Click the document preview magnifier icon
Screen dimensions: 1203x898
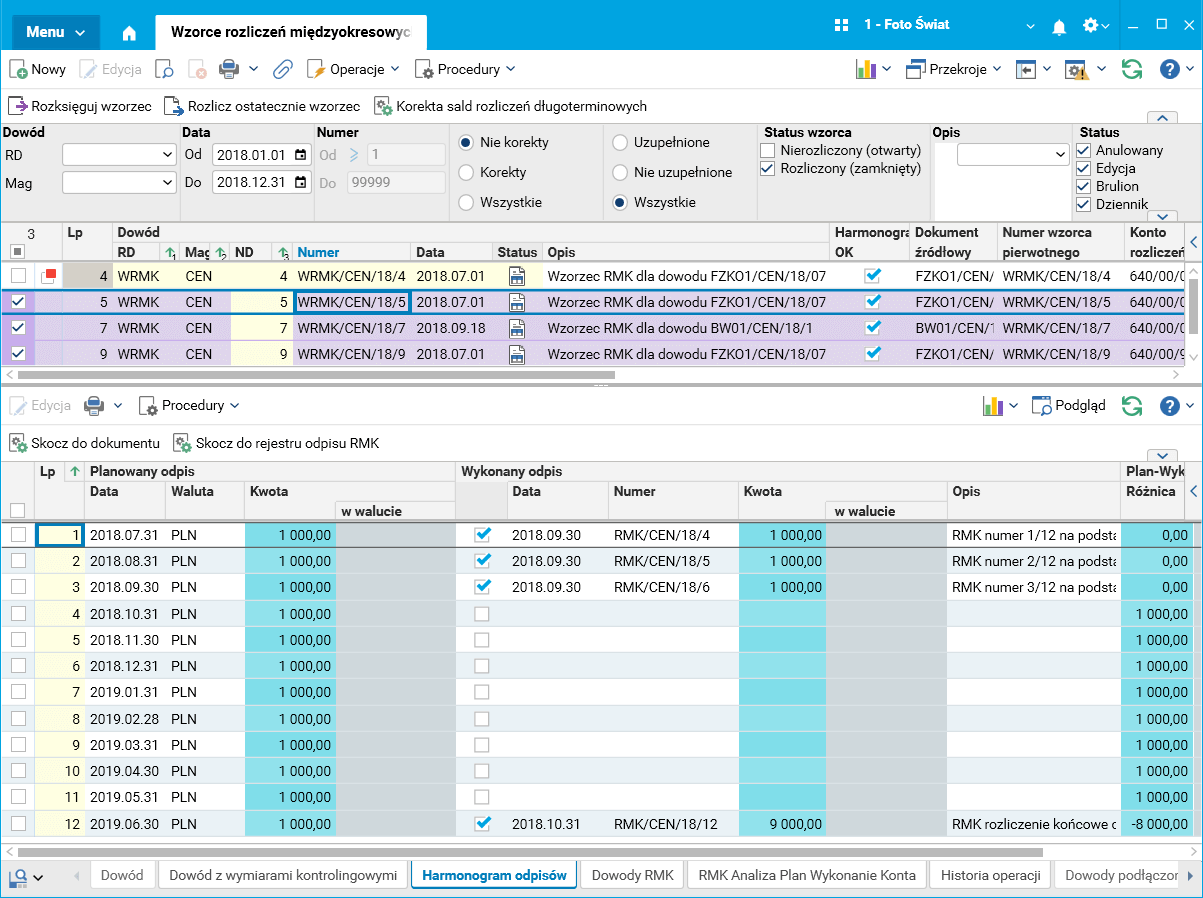(164, 69)
